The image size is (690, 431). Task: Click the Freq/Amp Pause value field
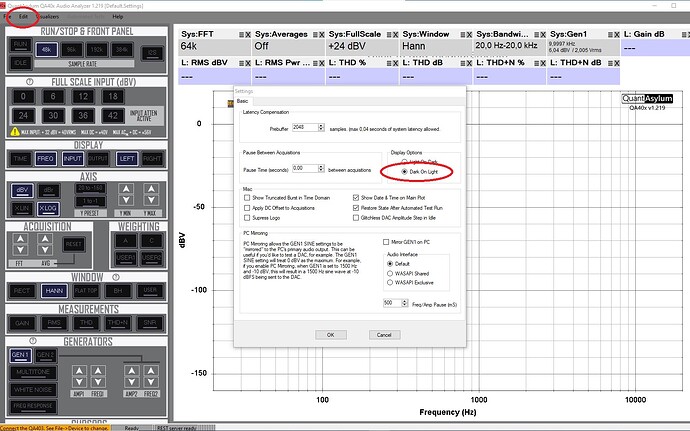coord(392,303)
